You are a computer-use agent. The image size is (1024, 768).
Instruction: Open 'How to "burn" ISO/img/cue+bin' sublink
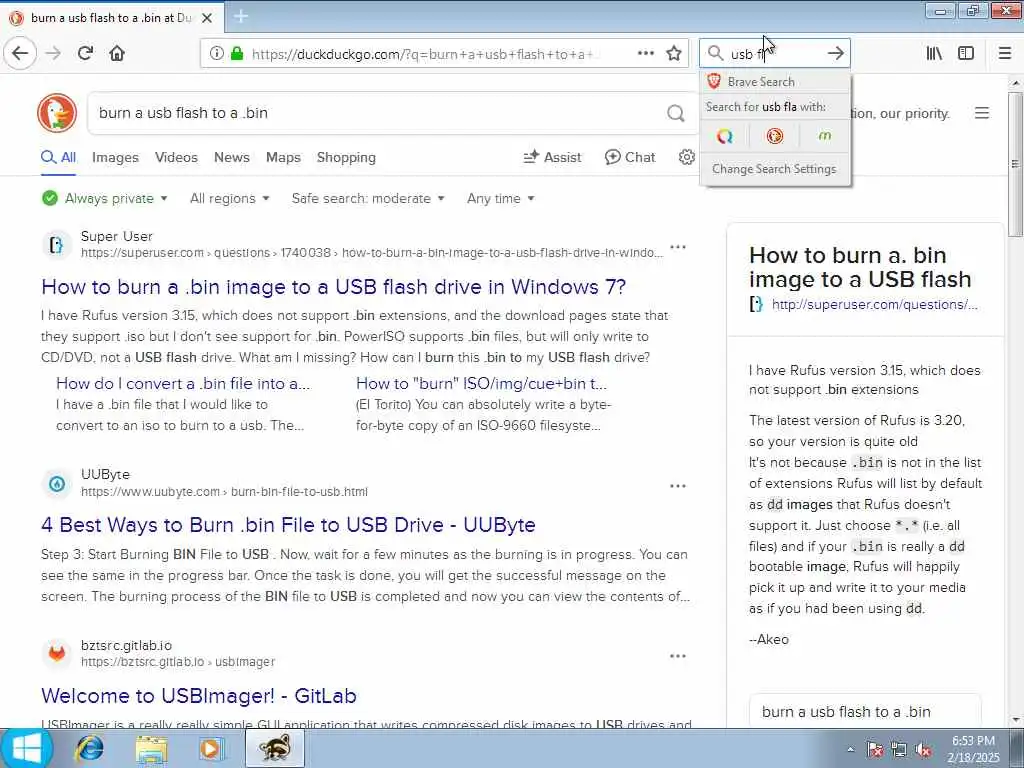click(x=481, y=383)
